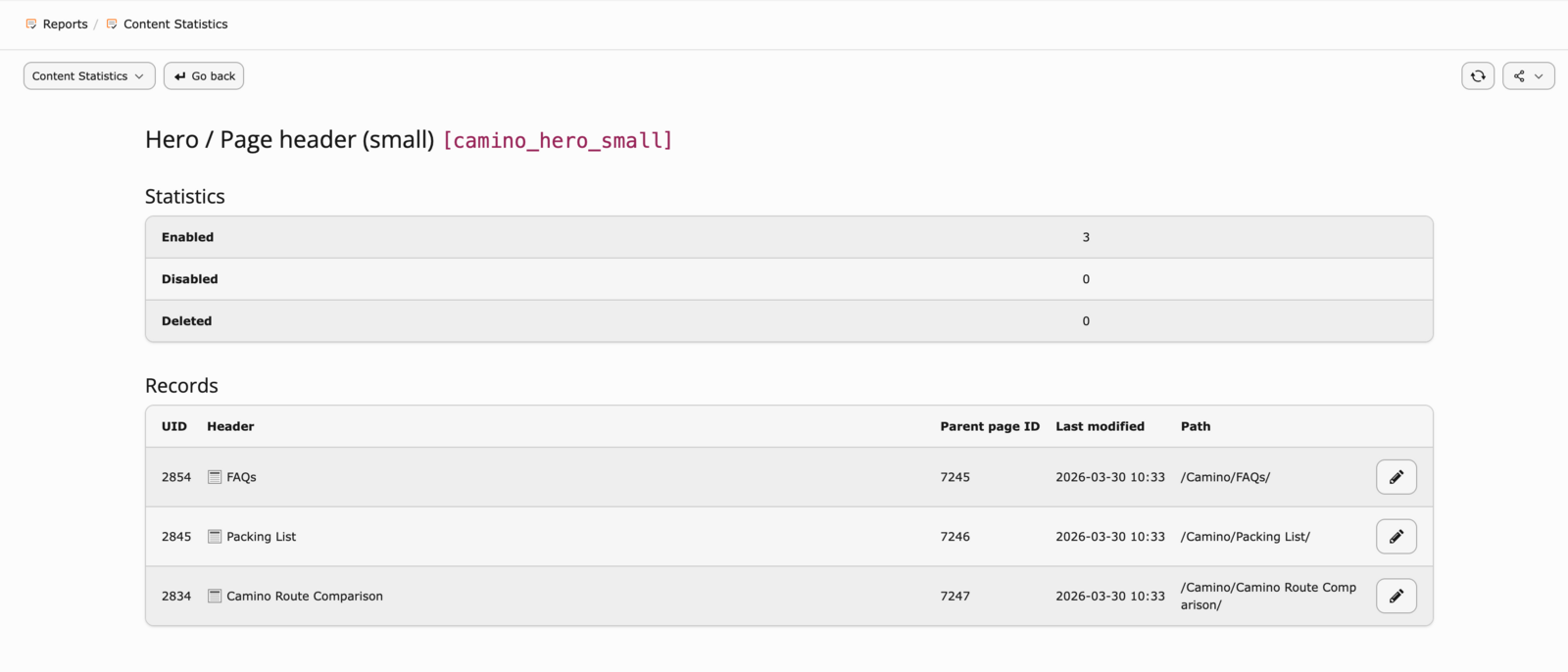Screen dimensions: 1568x672
Task: Select Content Statistics breadcrumb item
Action: coord(175,24)
